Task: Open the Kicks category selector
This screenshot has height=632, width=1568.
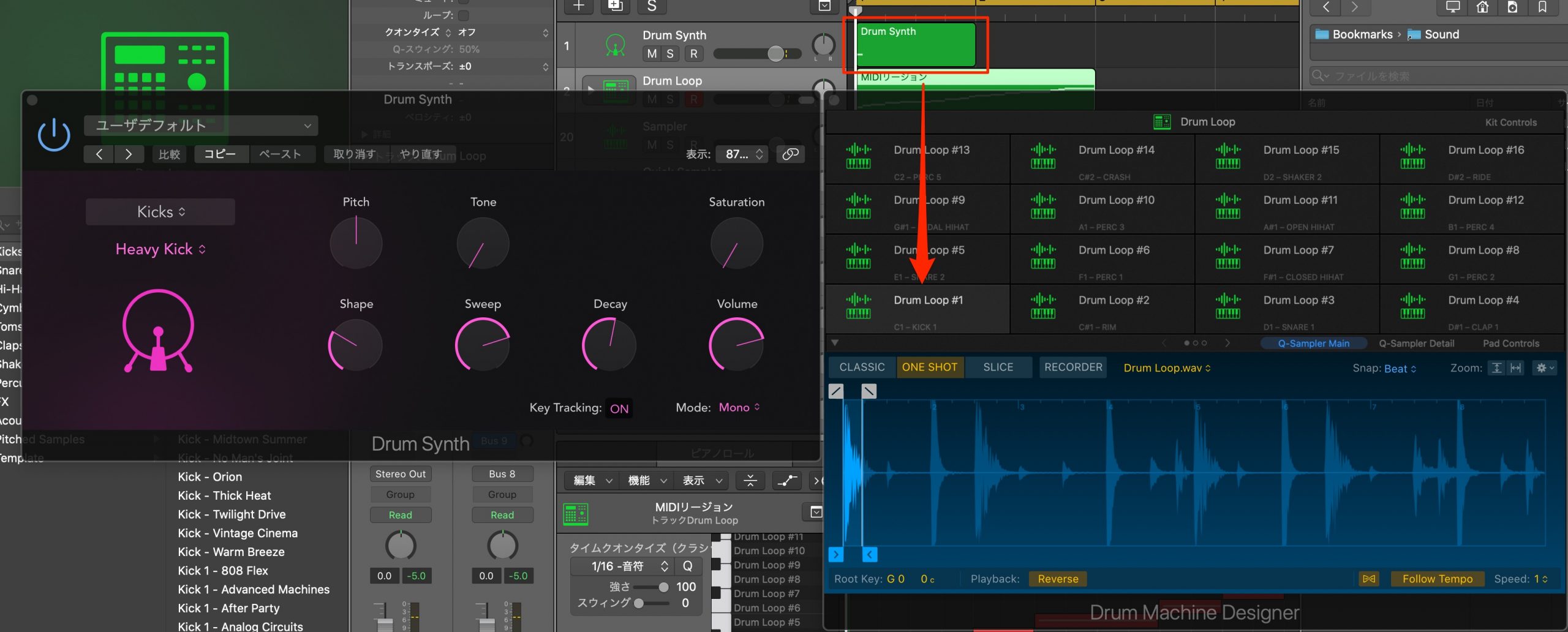Action: [x=160, y=212]
